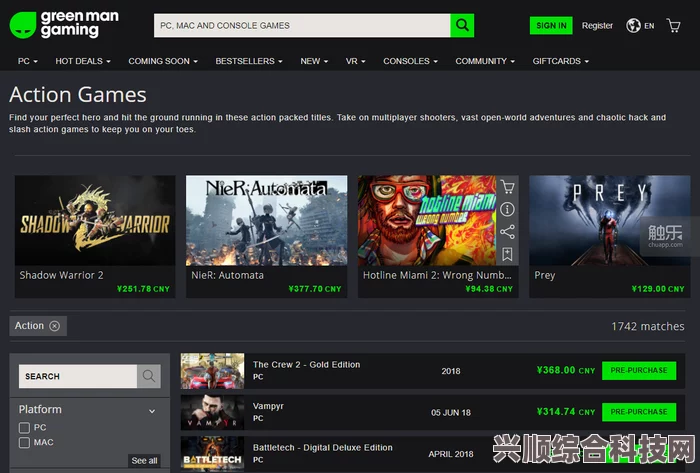Click the SIGN IN button
Image resolution: width=700 pixels, height=473 pixels.
tap(551, 25)
